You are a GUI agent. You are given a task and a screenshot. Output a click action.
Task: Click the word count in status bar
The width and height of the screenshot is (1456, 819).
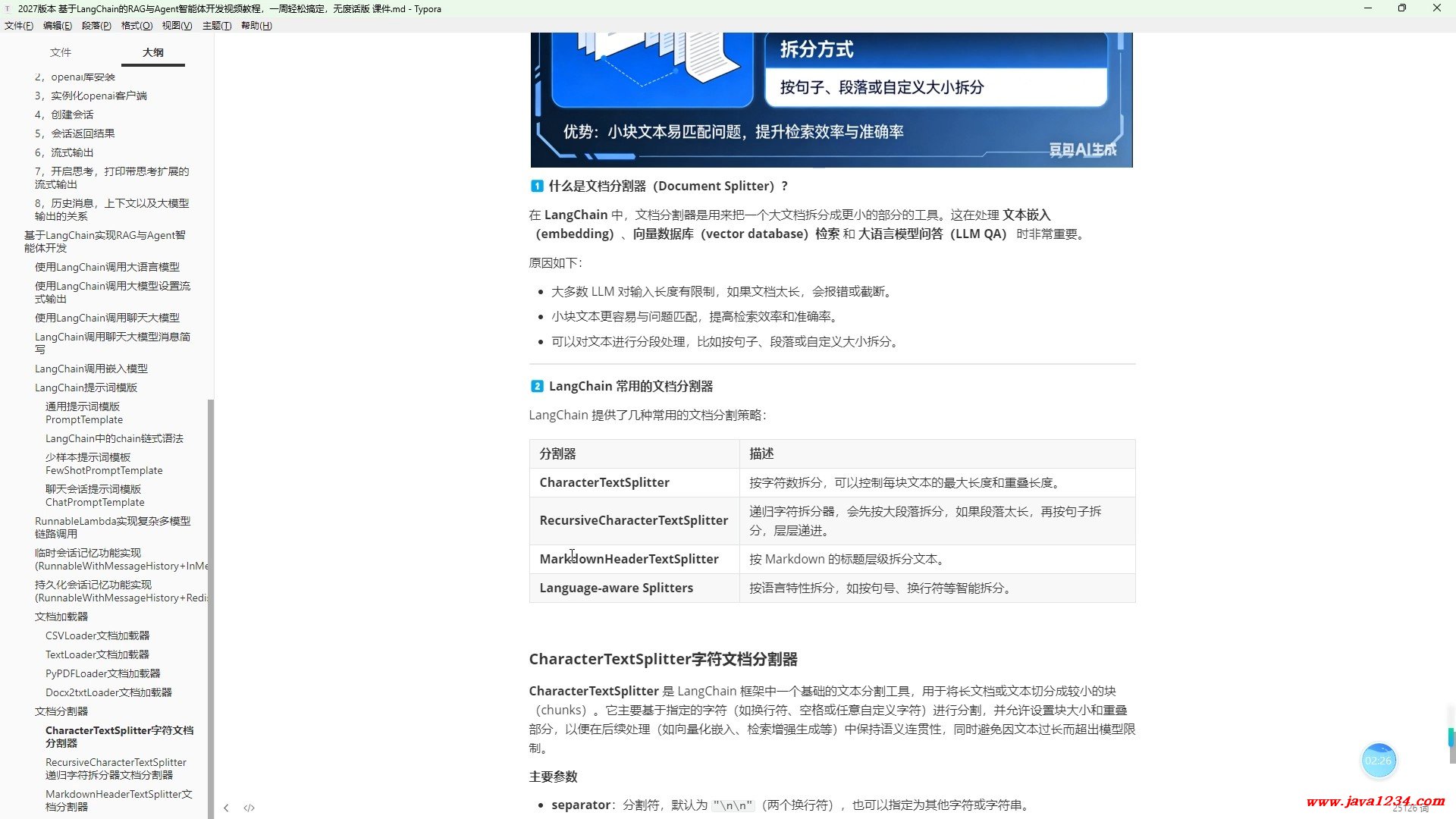[x=1409, y=808]
